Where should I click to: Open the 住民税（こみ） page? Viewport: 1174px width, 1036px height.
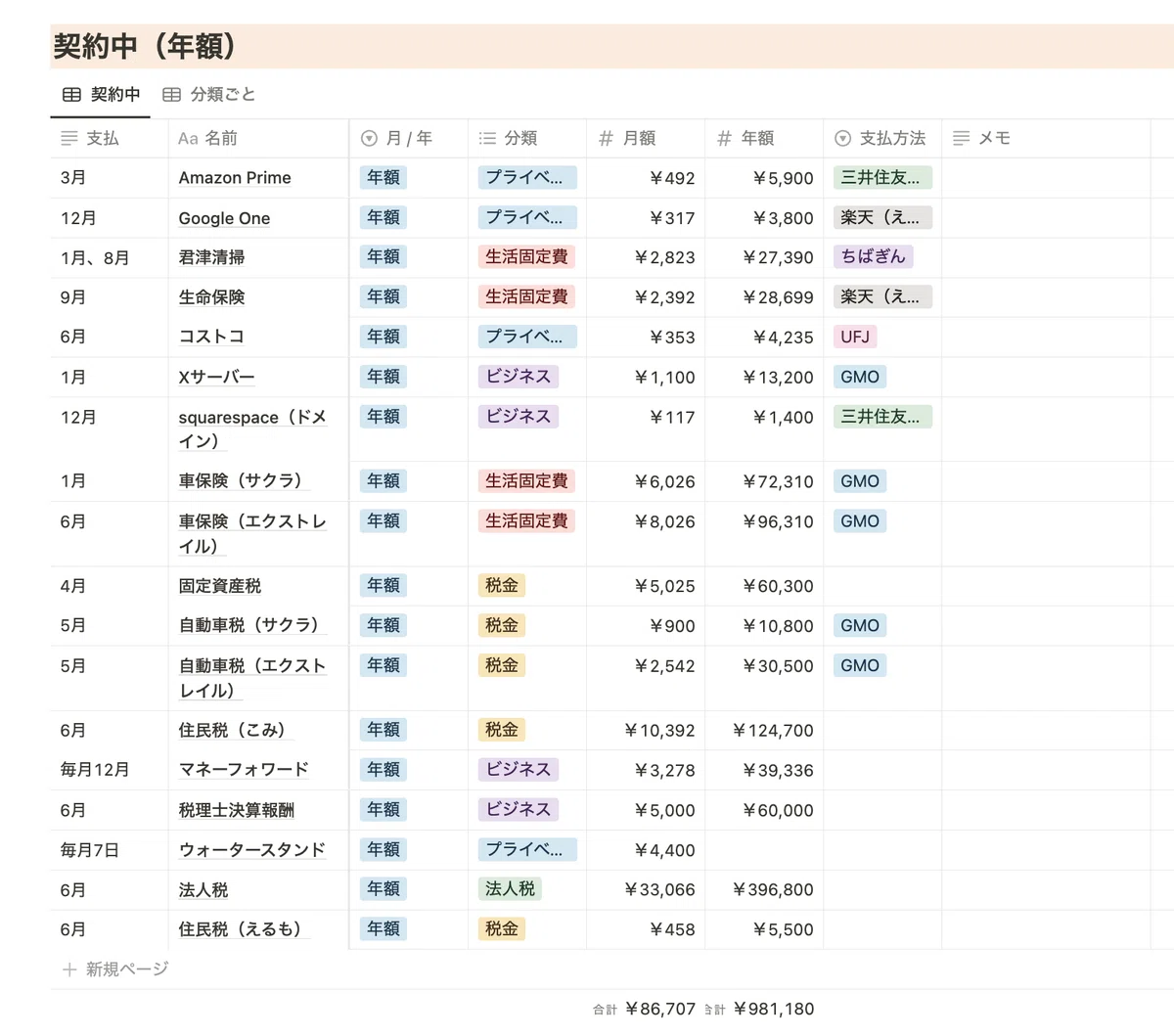(x=236, y=730)
